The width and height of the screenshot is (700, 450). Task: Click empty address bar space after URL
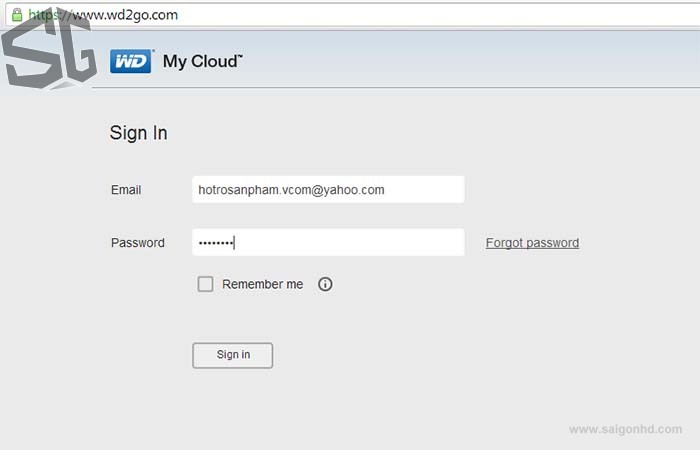click(438, 15)
